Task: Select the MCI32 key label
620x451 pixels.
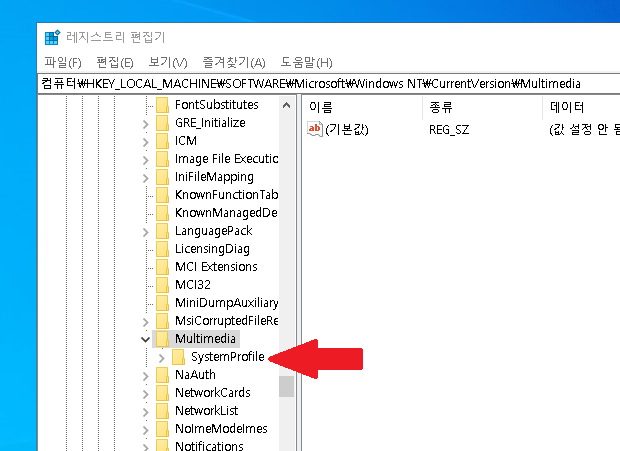Action: pos(193,285)
